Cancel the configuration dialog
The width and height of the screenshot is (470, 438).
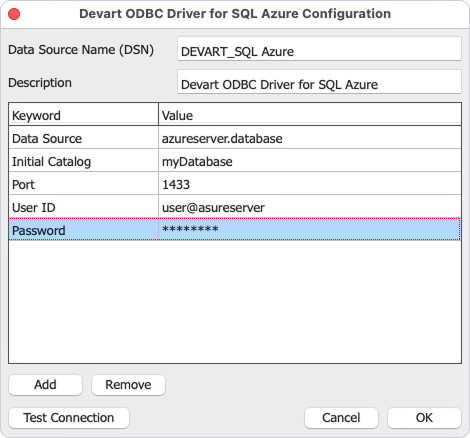pyautogui.click(x=341, y=418)
